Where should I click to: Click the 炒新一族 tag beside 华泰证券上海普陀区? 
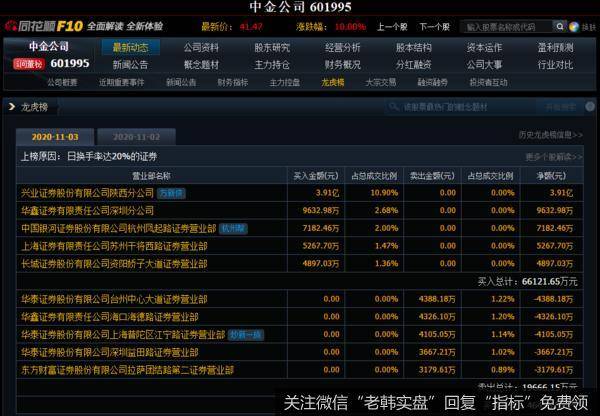[x=246, y=335]
